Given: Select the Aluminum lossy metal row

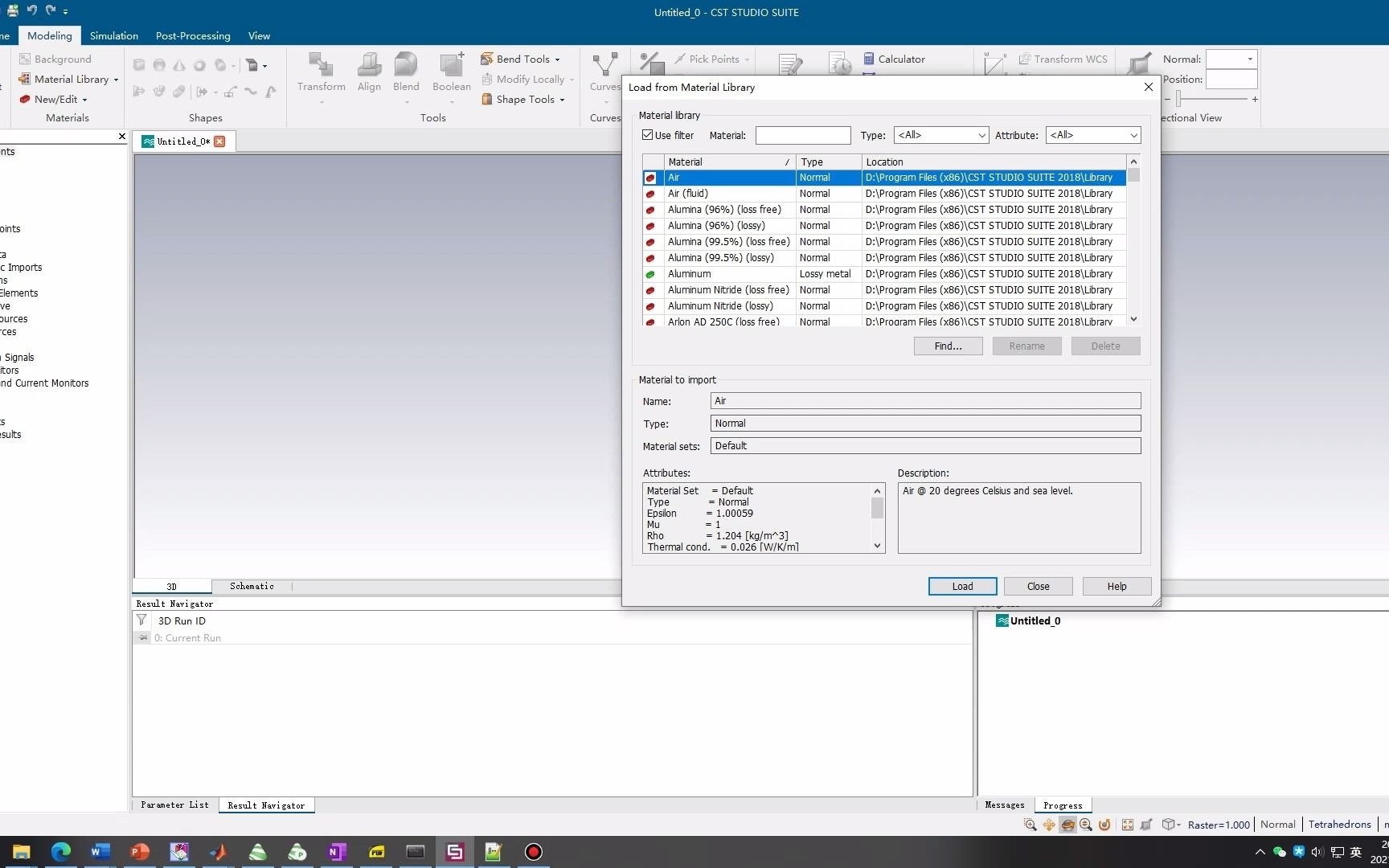Looking at the screenshot, I should click(x=884, y=273).
